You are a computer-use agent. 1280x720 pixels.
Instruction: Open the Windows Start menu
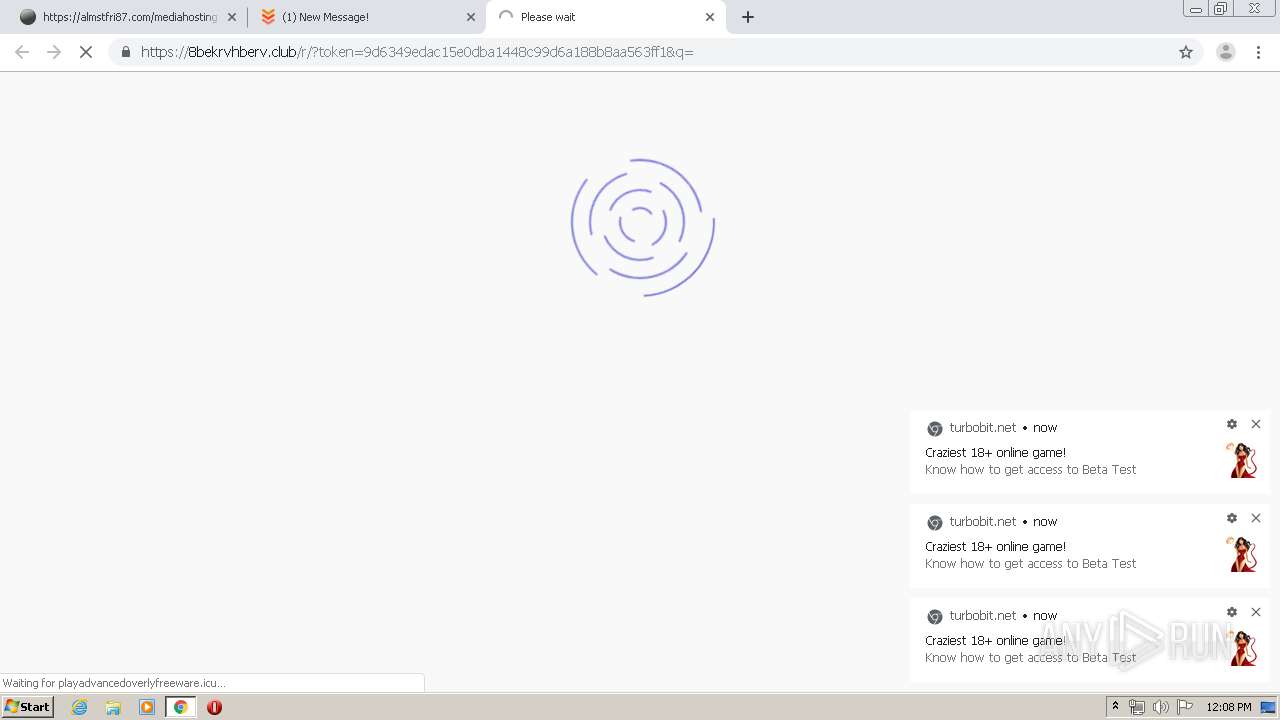click(x=27, y=707)
